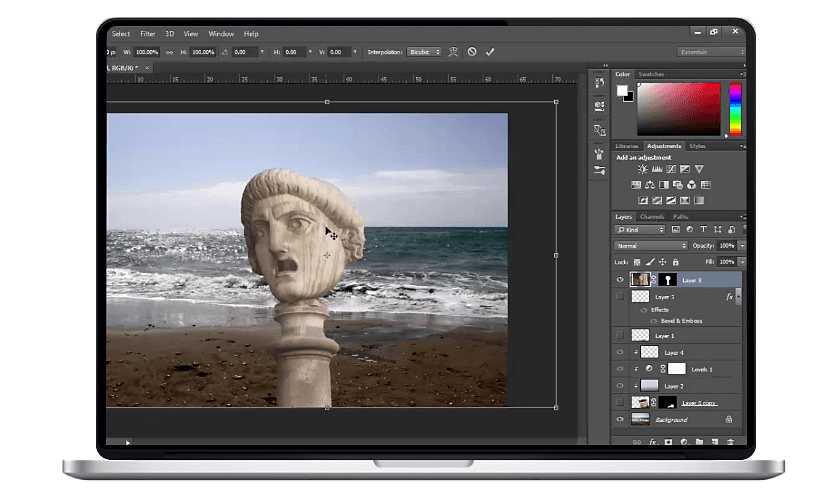
Task: Click the new group folder icon
Action: click(x=700, y=441)
